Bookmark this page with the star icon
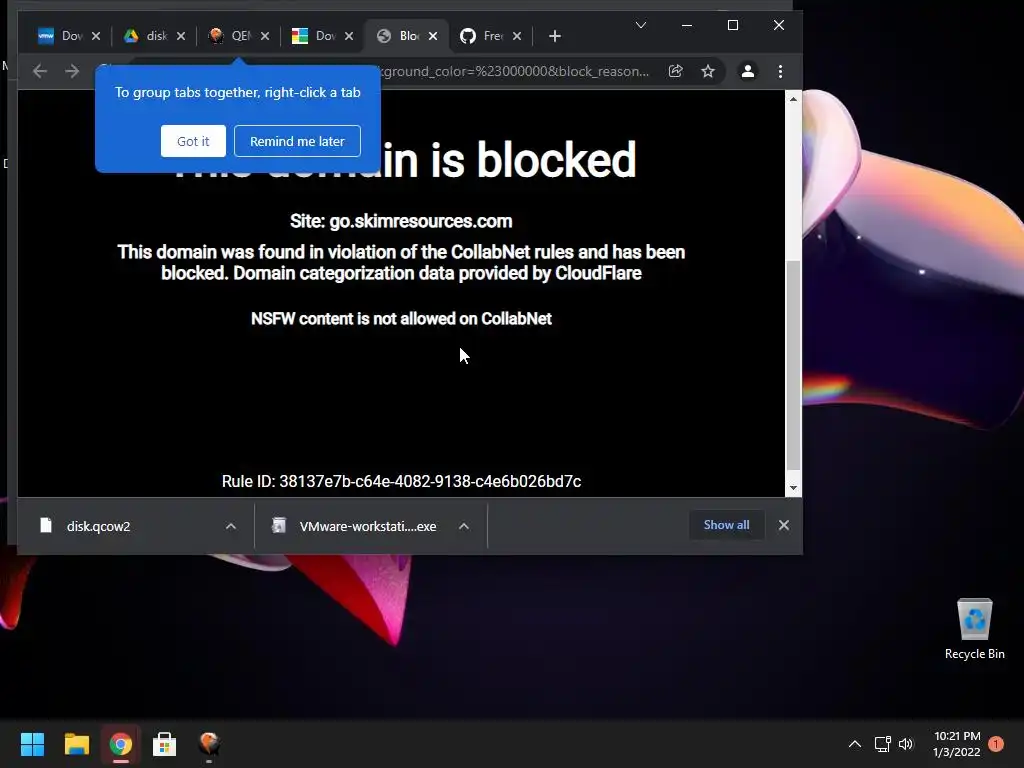The width and height of the screenshot is (1024, 768). 708,71
